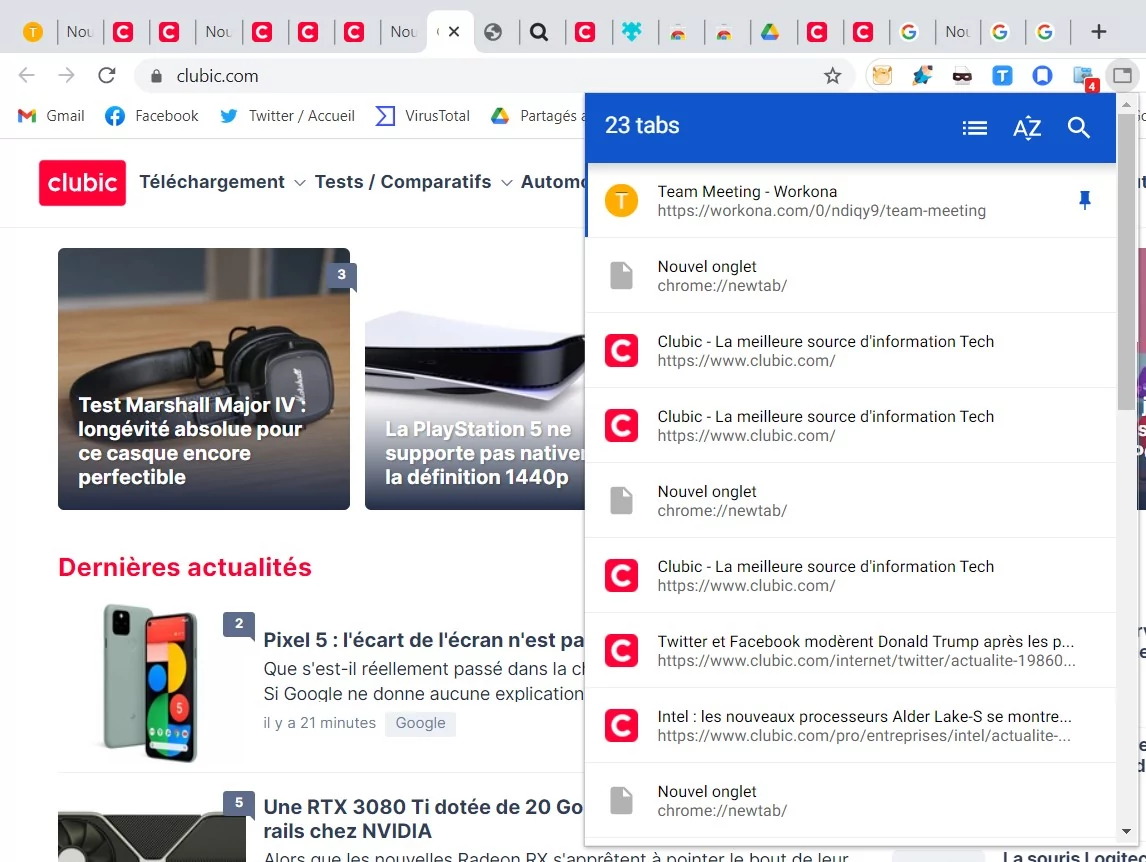
Task: Open the toast-colored extension icon
Action: point(883,75)
